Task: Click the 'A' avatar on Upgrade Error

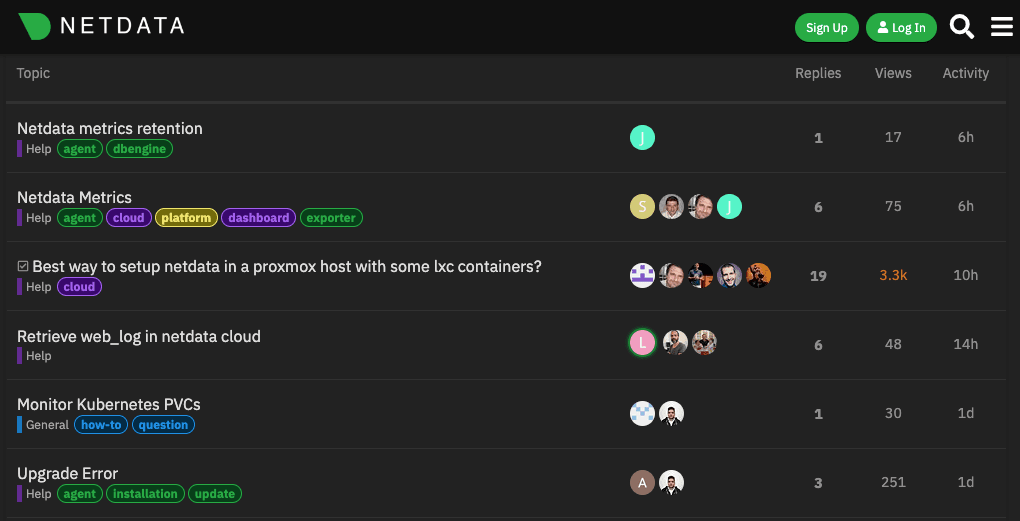Action: click(x=642, y=483)
